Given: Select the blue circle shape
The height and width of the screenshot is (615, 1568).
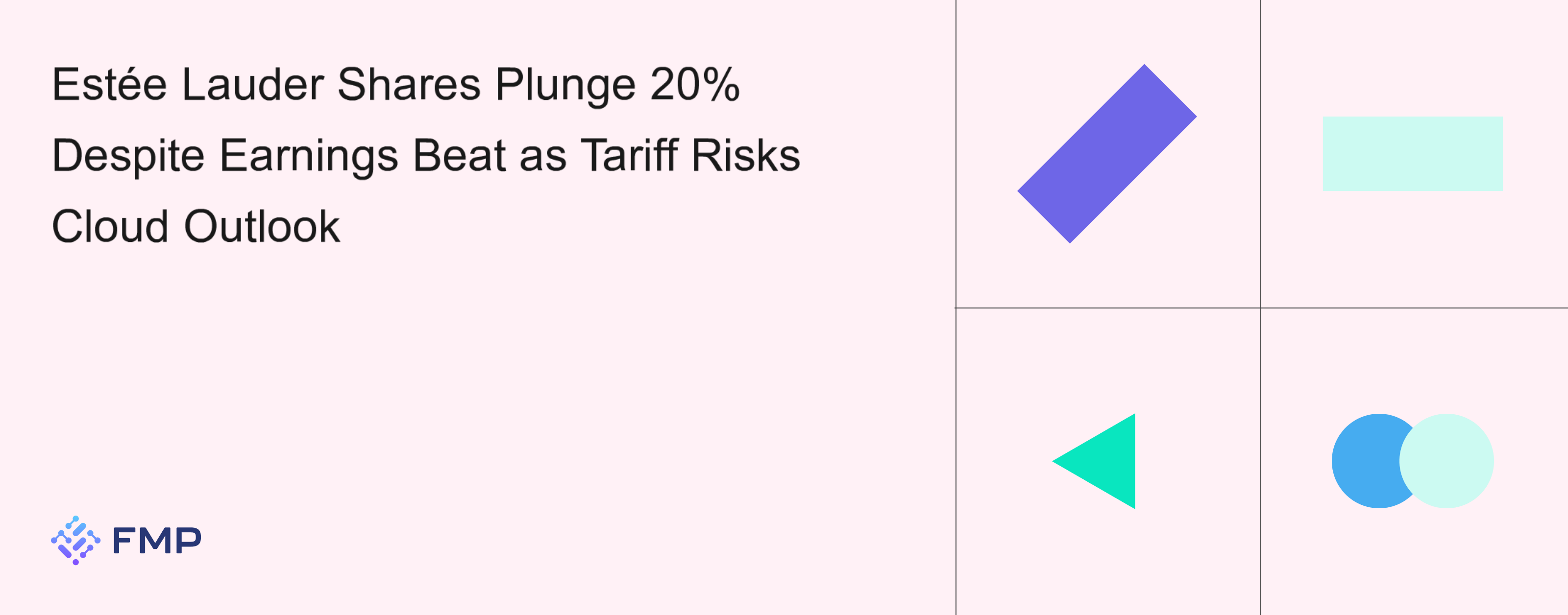Looking at the screenshot, I should 1364,461.
